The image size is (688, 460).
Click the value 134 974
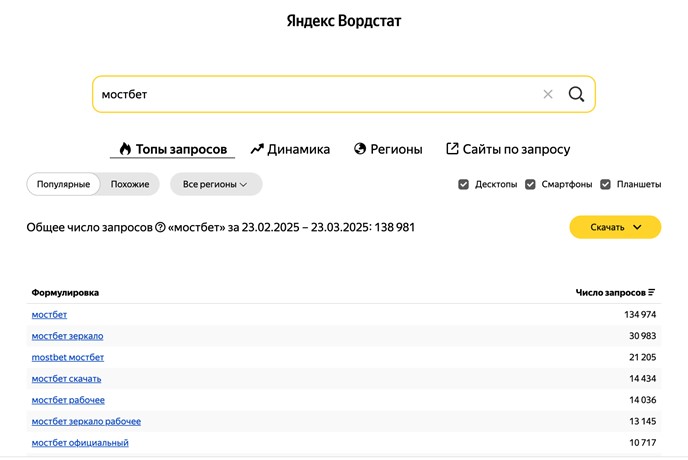[640, 315]
